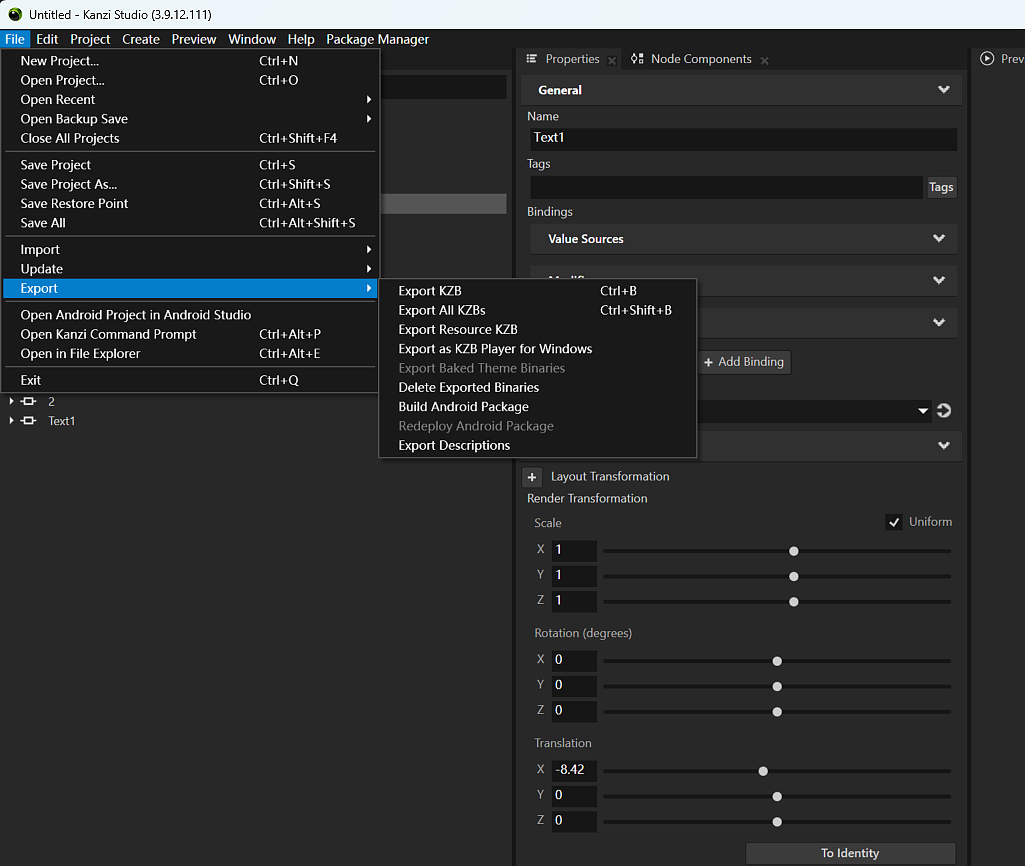1025x866 pixels.
Task: Open the Preview menu
Action: pyautogui.click(x=193, y=39)
